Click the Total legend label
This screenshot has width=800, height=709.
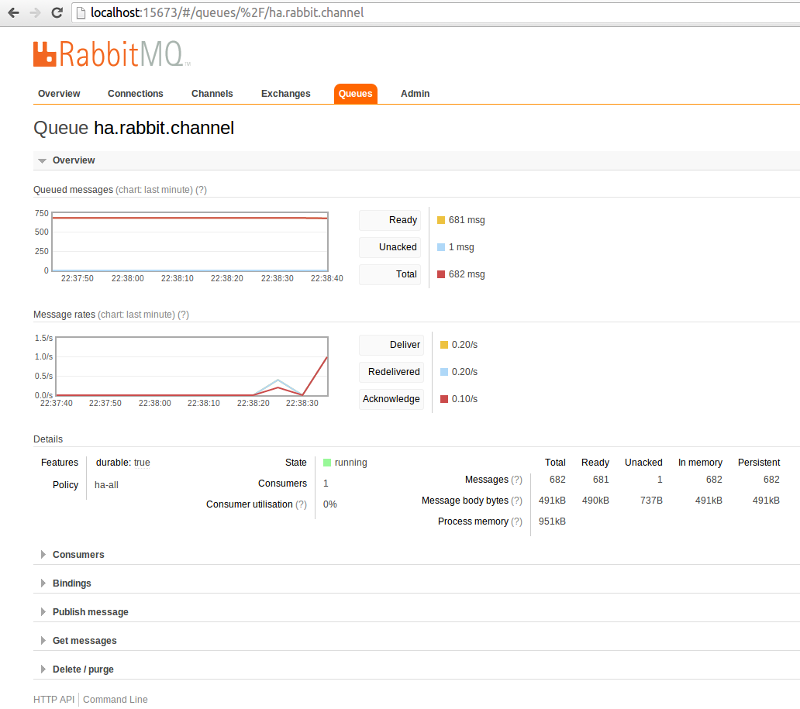[x=390, y=274]
